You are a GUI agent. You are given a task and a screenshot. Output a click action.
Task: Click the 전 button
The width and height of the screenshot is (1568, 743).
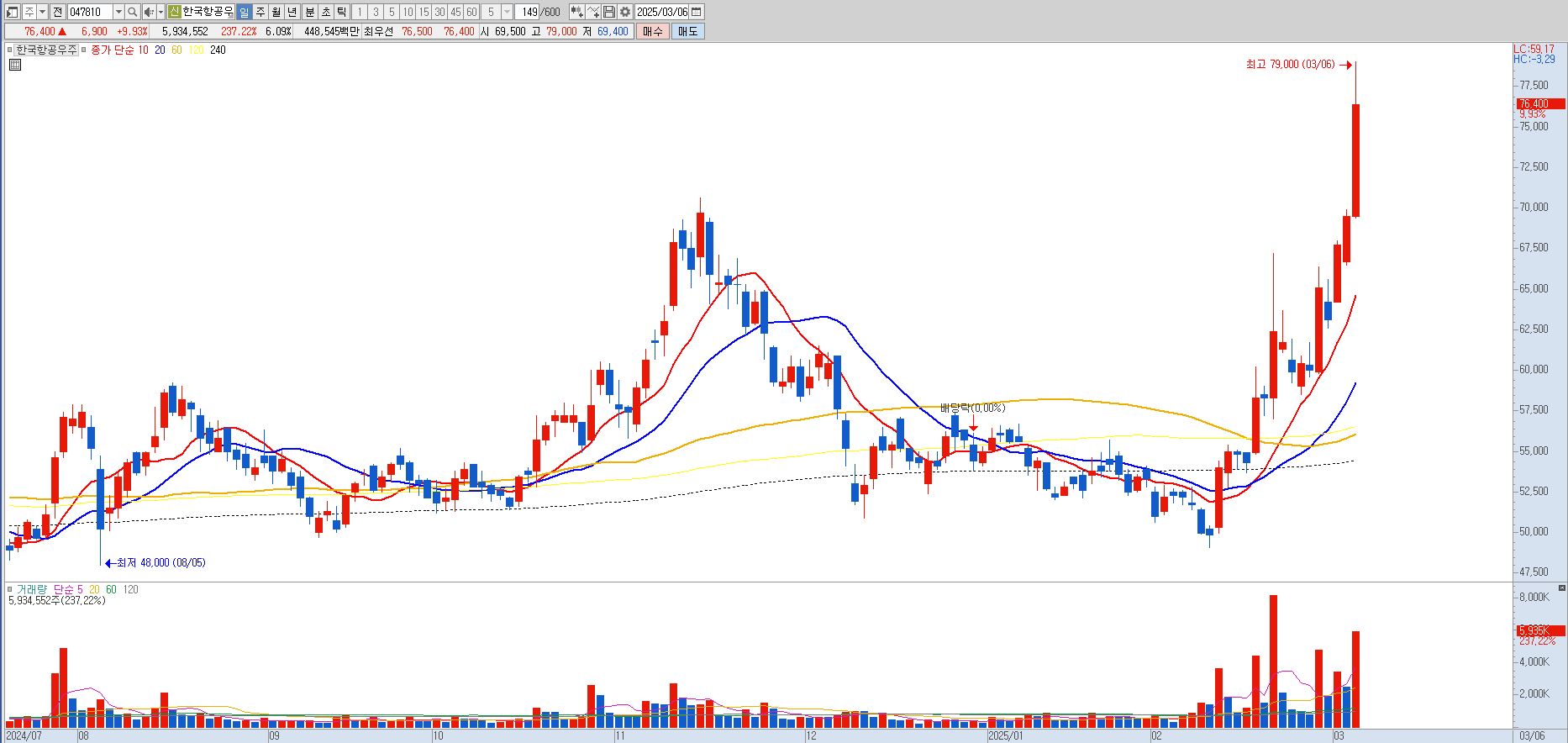tap(57, 12)
